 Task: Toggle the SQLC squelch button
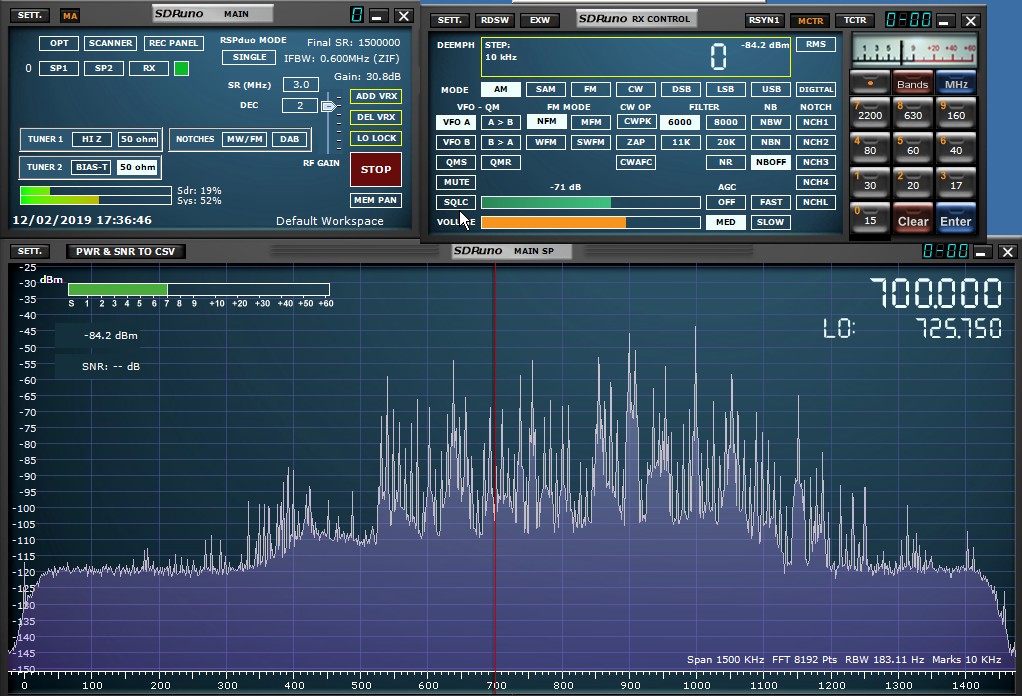456,203
